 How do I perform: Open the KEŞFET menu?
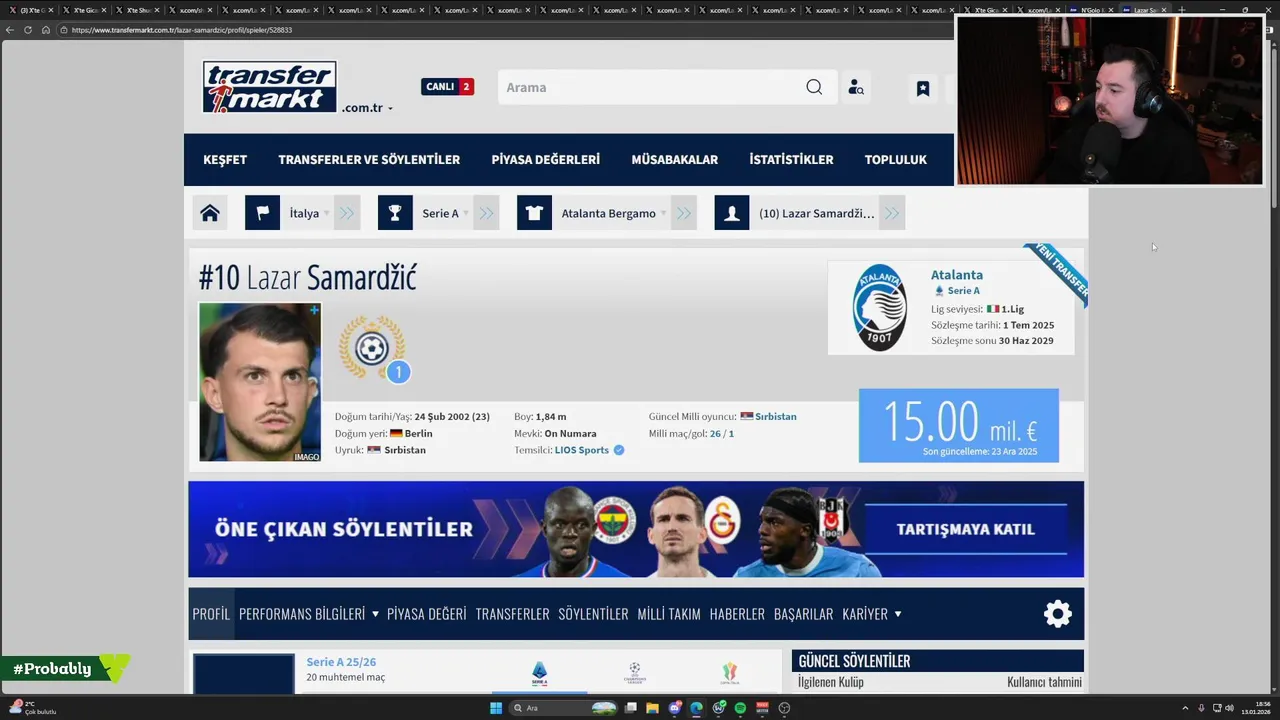point(225,160)
